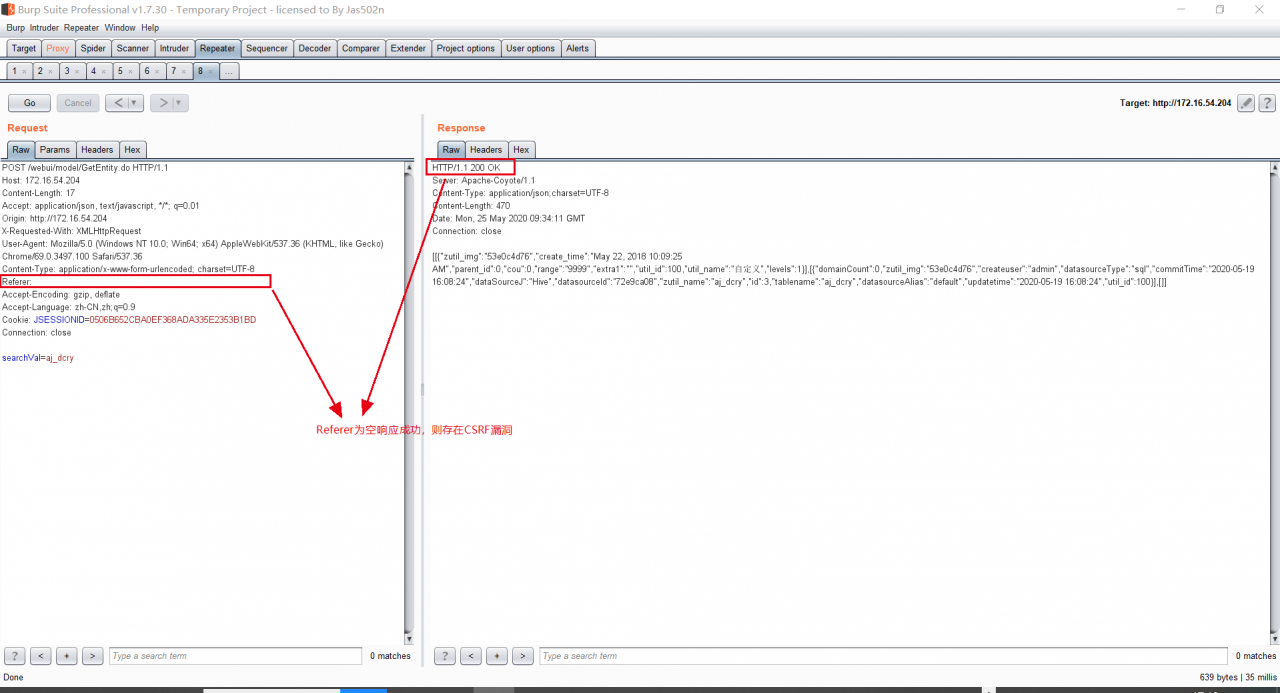Switch to the Sequencer tab
Screen dimensions: 1280x693
[267, 48]
